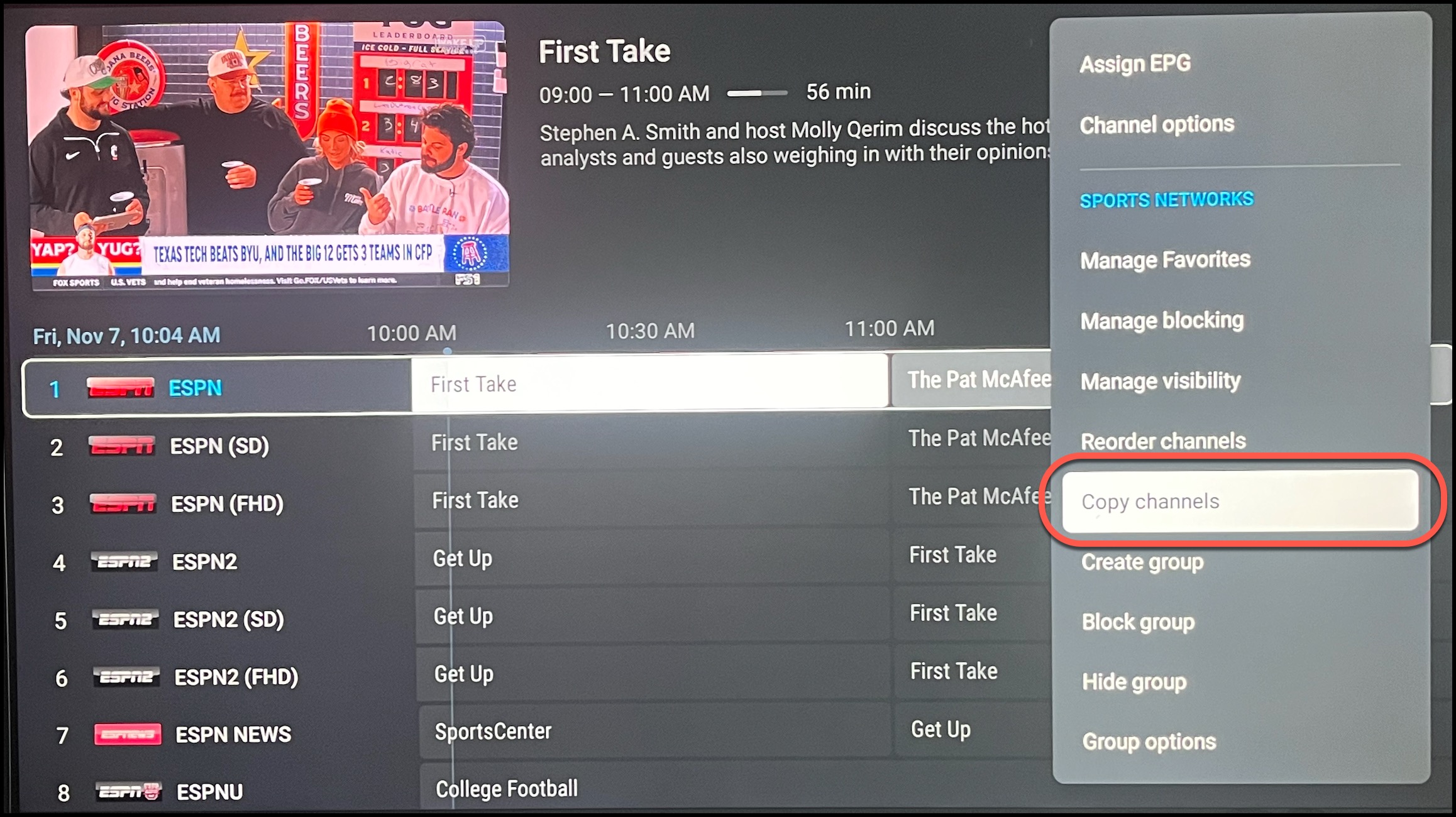Choose Manage Favorites
Image resolution: width=1456 pixels, height=817 pixels.
click(1165, 260)
